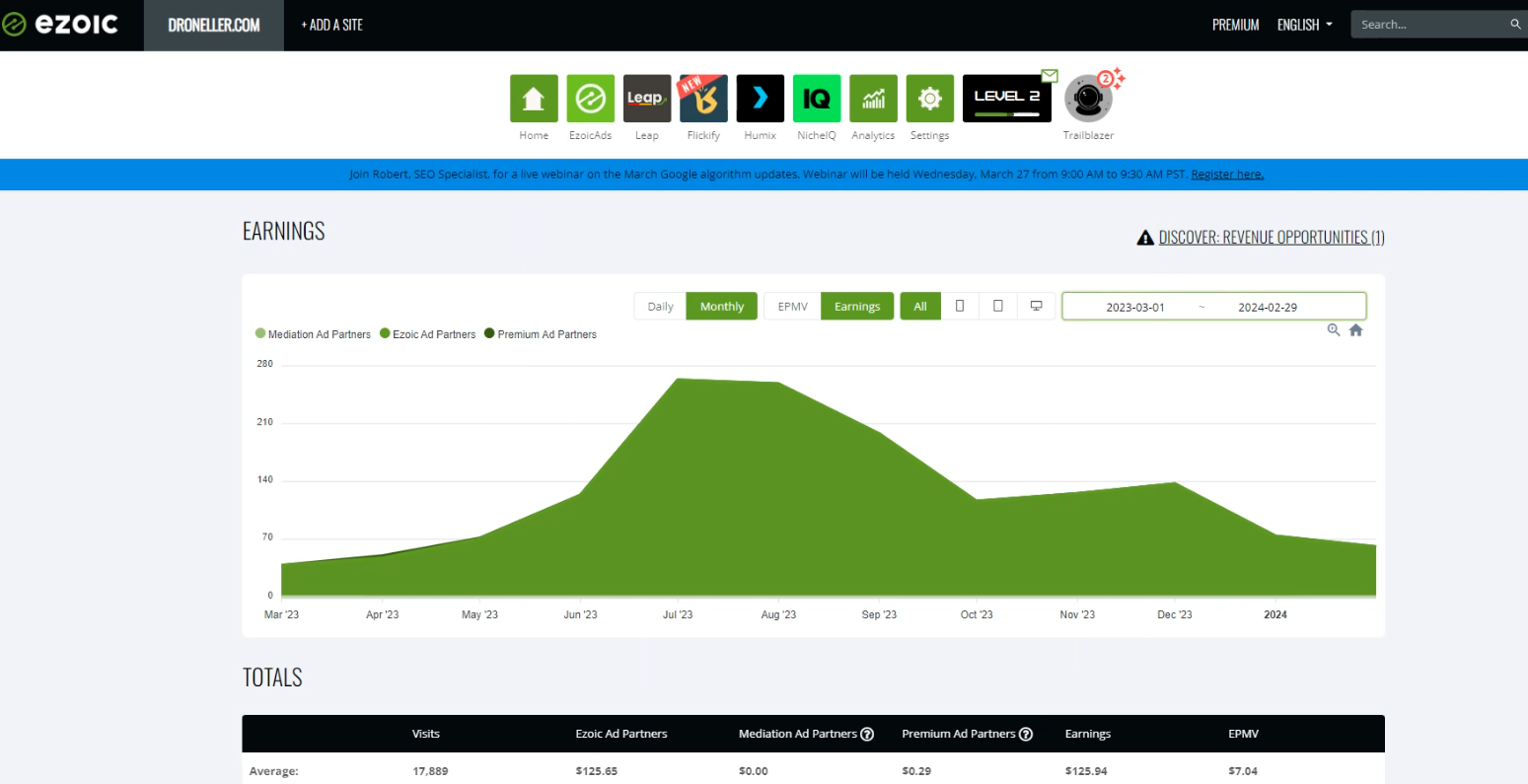Toggle Mediation Ad Partners legend series
This screenshot has height=784, width=1528.
[313, 334]
